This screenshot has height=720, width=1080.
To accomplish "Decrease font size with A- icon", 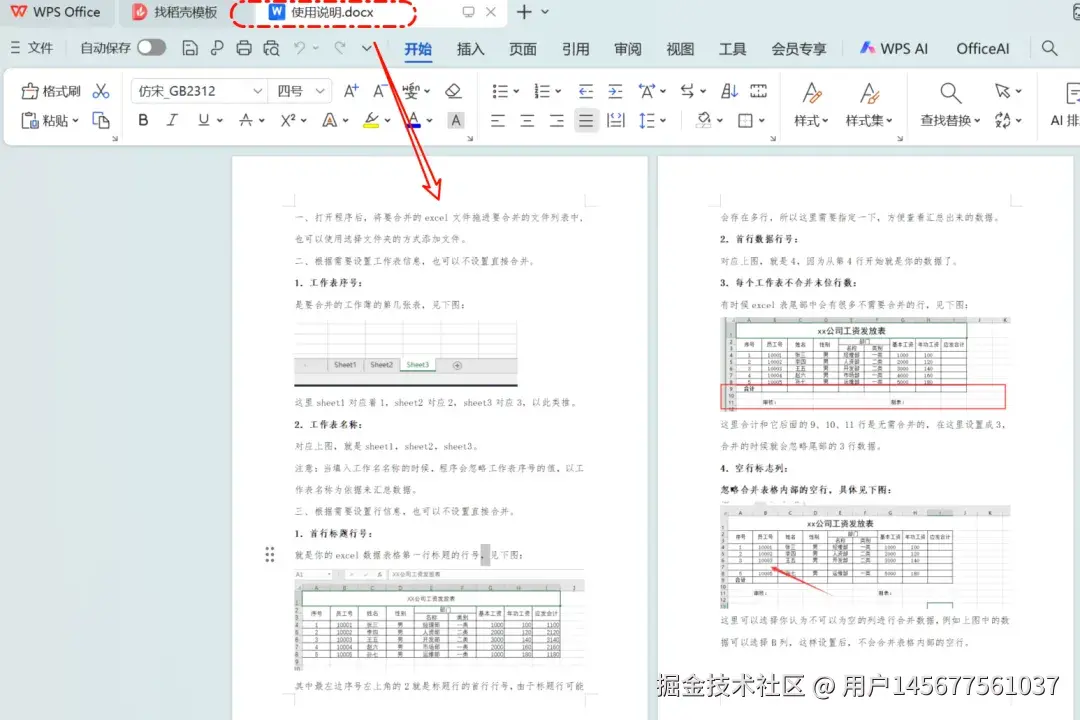I will (380, 91).
